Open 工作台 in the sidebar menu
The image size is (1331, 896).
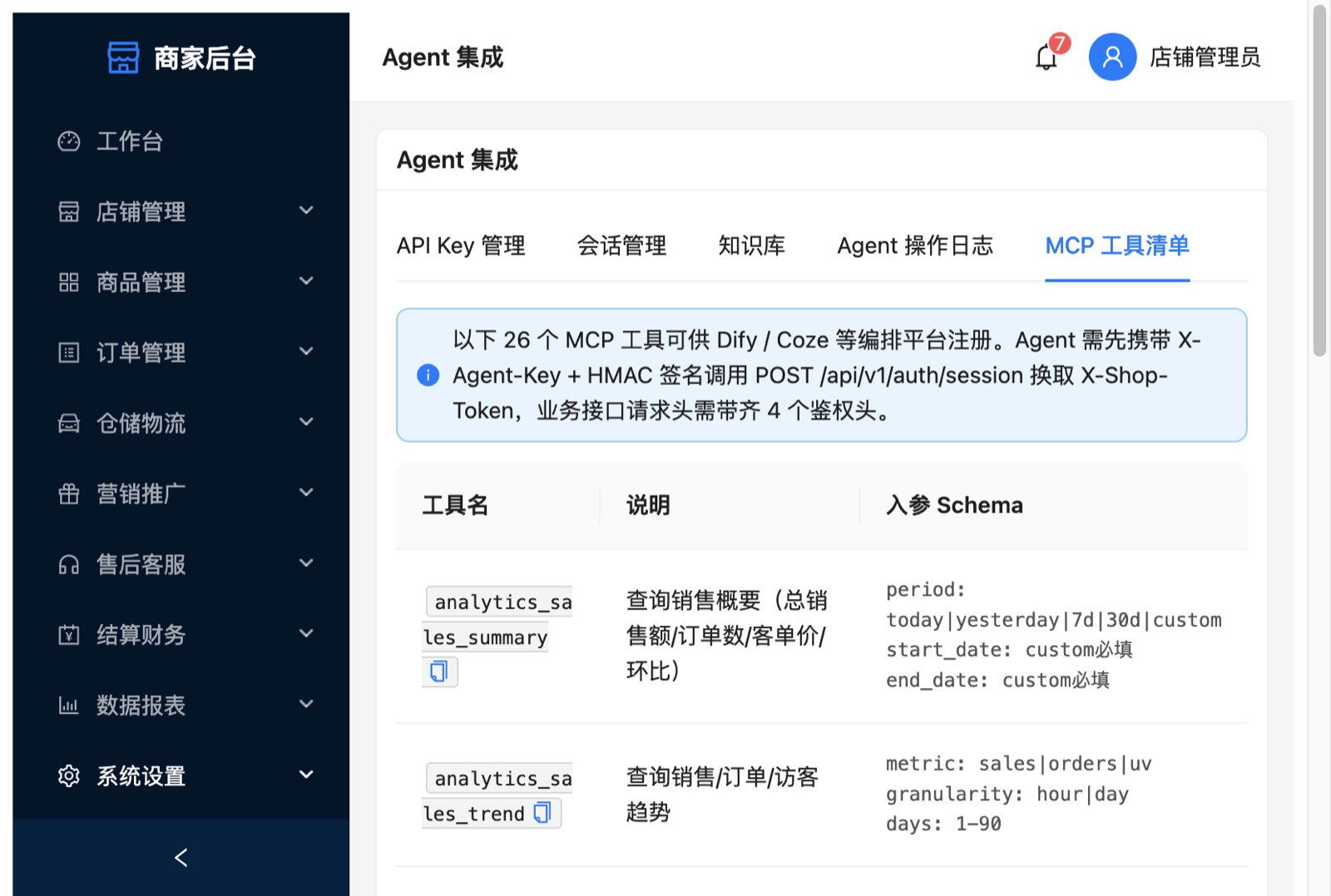pyautogui.click(x=181, y=141)
